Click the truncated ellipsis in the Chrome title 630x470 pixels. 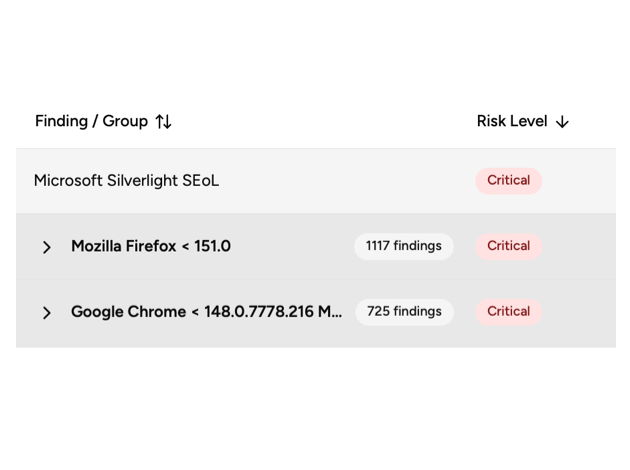pos(337,313)
